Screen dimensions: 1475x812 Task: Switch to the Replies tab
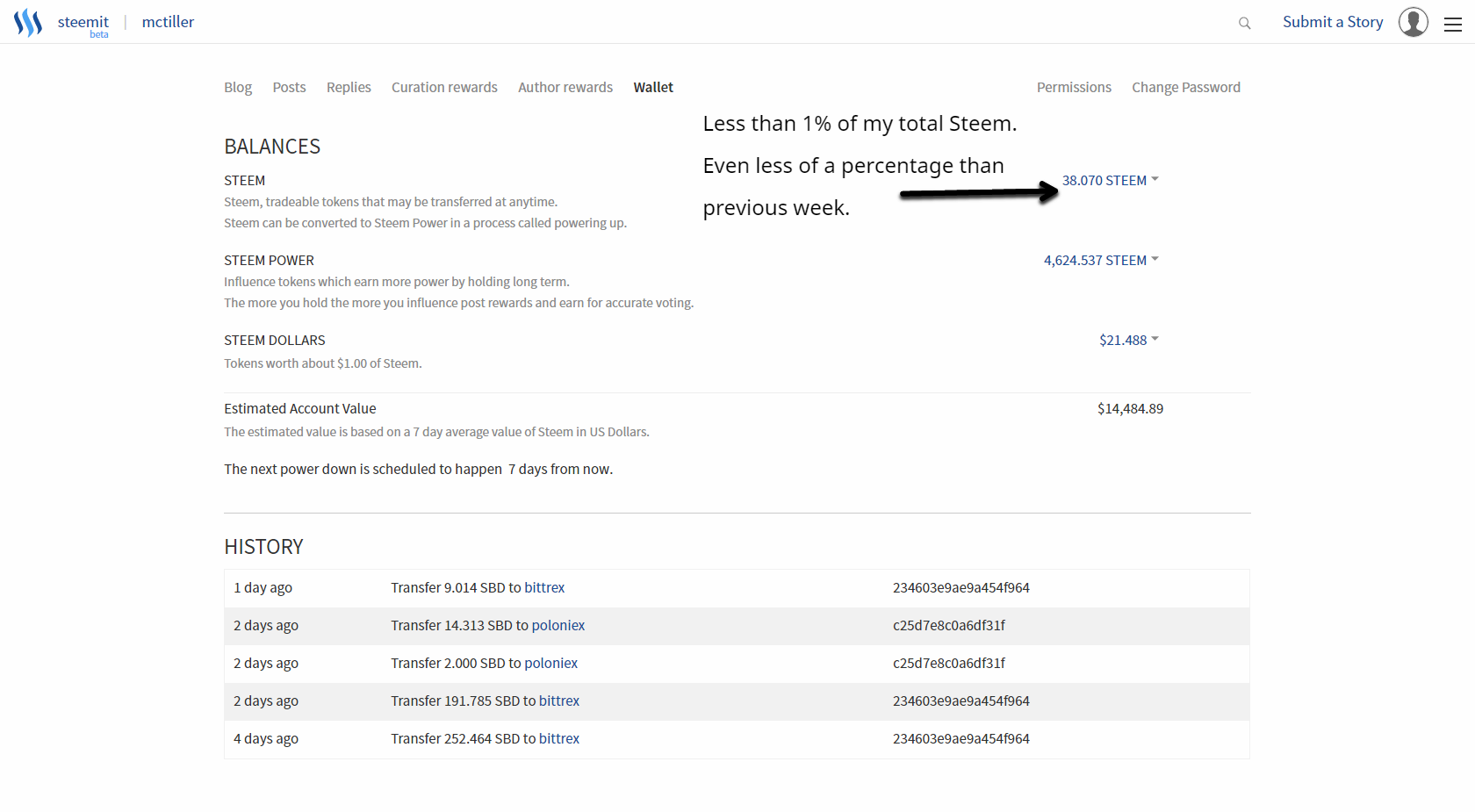click(x=349, y=87)
